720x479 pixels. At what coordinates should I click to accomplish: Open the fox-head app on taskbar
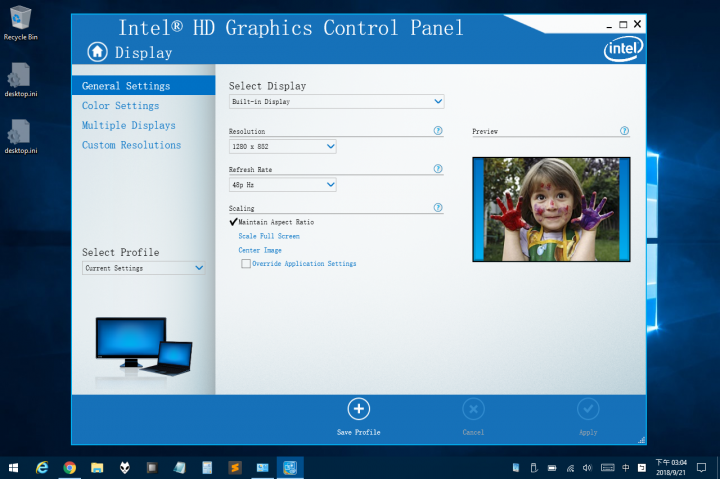[124, 468]
